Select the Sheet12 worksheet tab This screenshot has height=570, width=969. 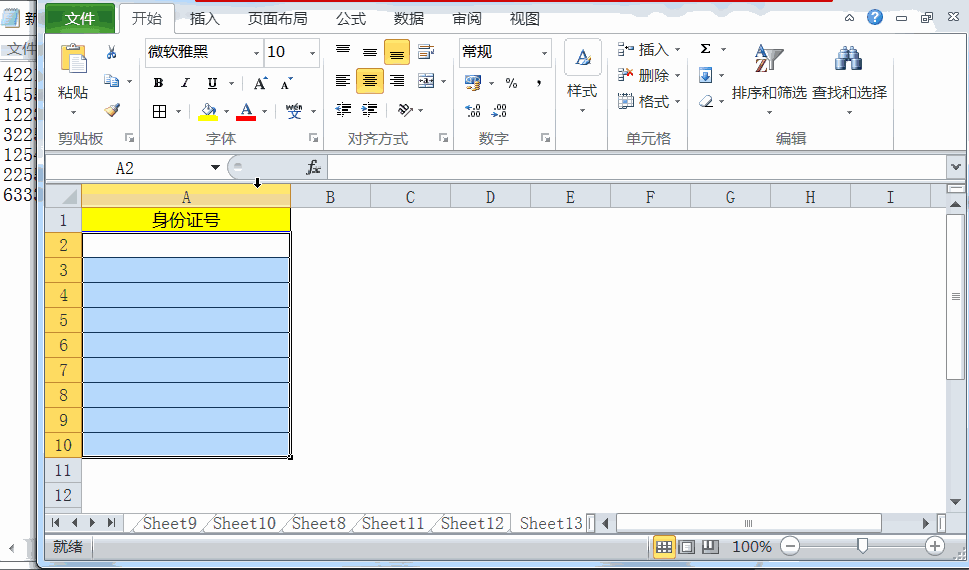pos(472,524)
